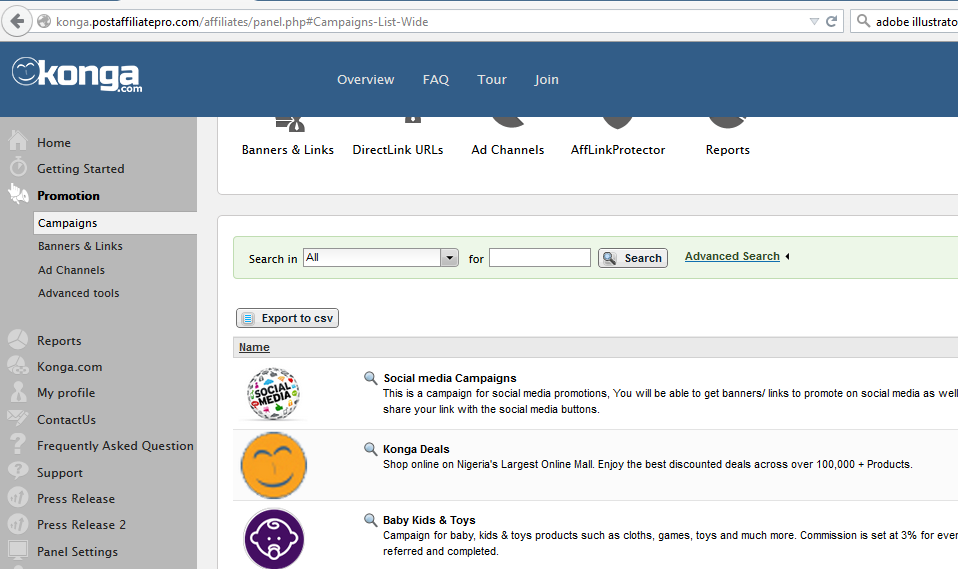The image size is (958, 569).
Task: Reload the page with refresh icon
Action: [x=831, y=21]
